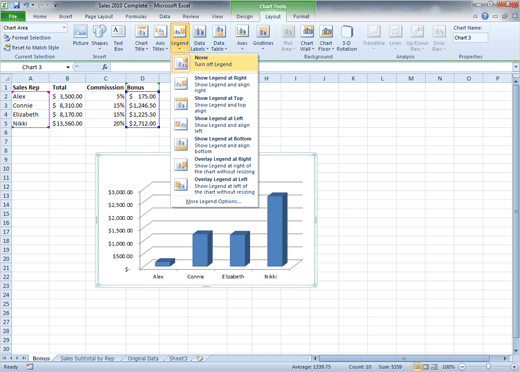
Task: Click the Select All corner button
Action: click(6, 78)
